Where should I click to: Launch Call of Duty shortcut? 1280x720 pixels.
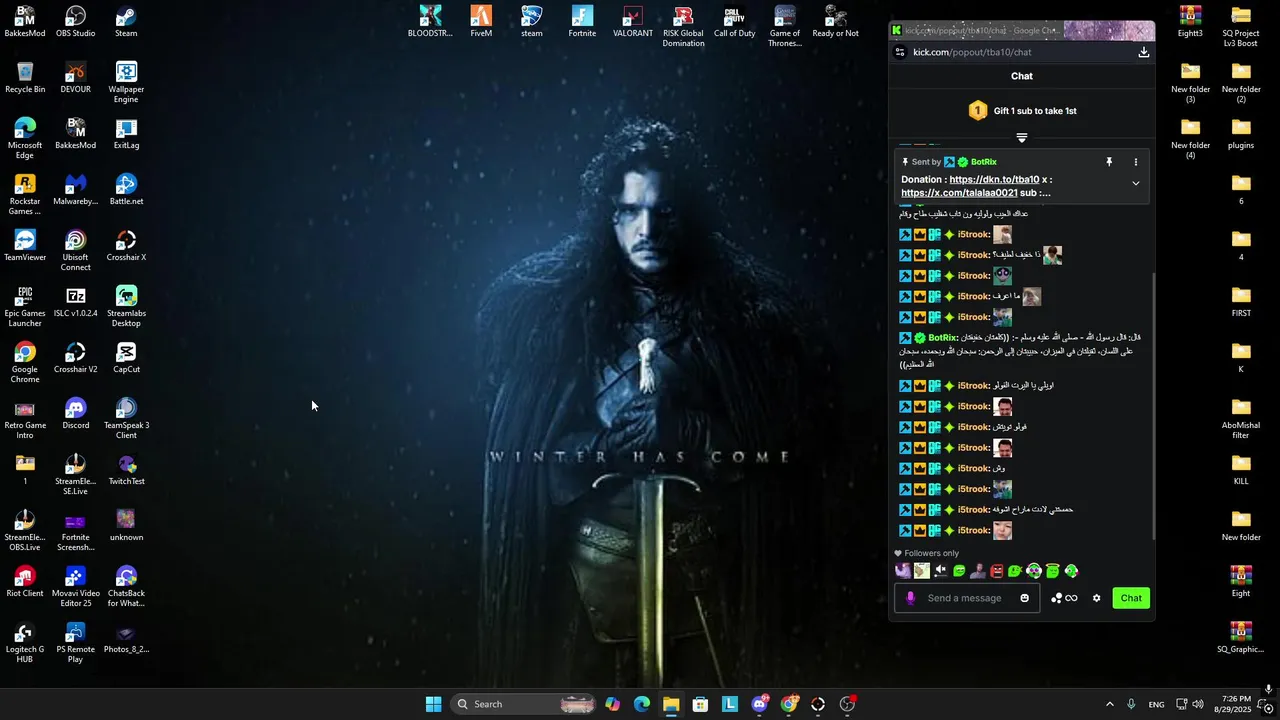tap(734, 22)
